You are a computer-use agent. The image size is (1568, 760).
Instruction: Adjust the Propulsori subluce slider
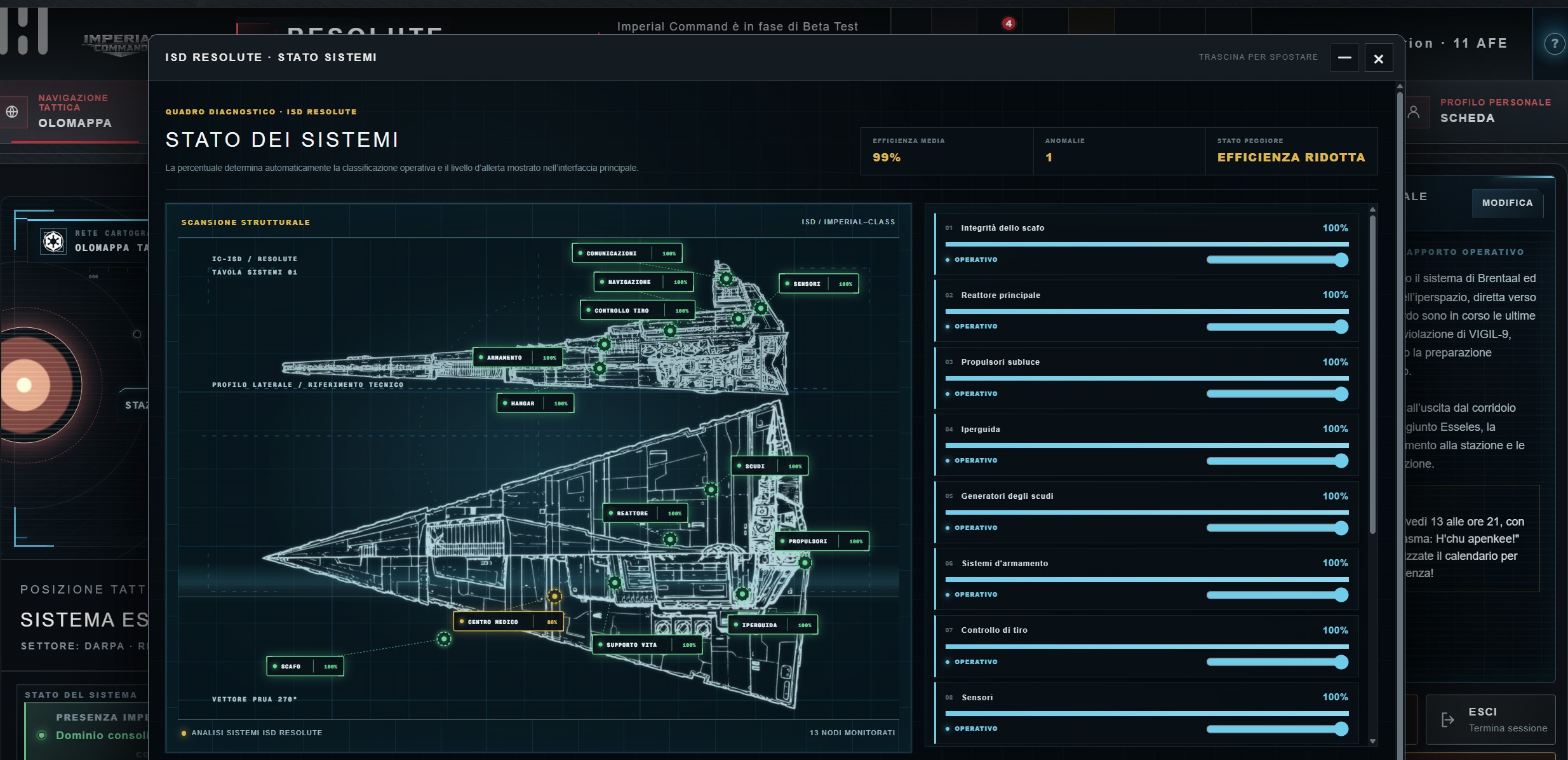[x=1277, y=394]
